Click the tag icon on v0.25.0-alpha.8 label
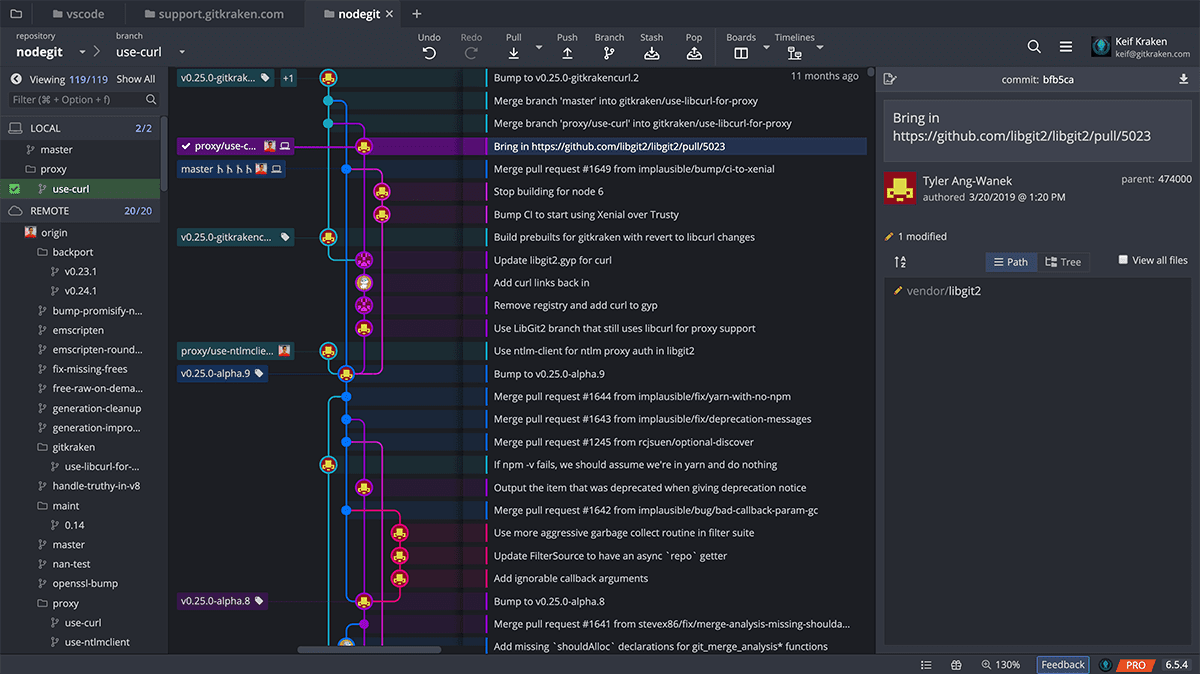Viewport: 1200px width, 674px height. pyautogui.click(x=260, y=601)
